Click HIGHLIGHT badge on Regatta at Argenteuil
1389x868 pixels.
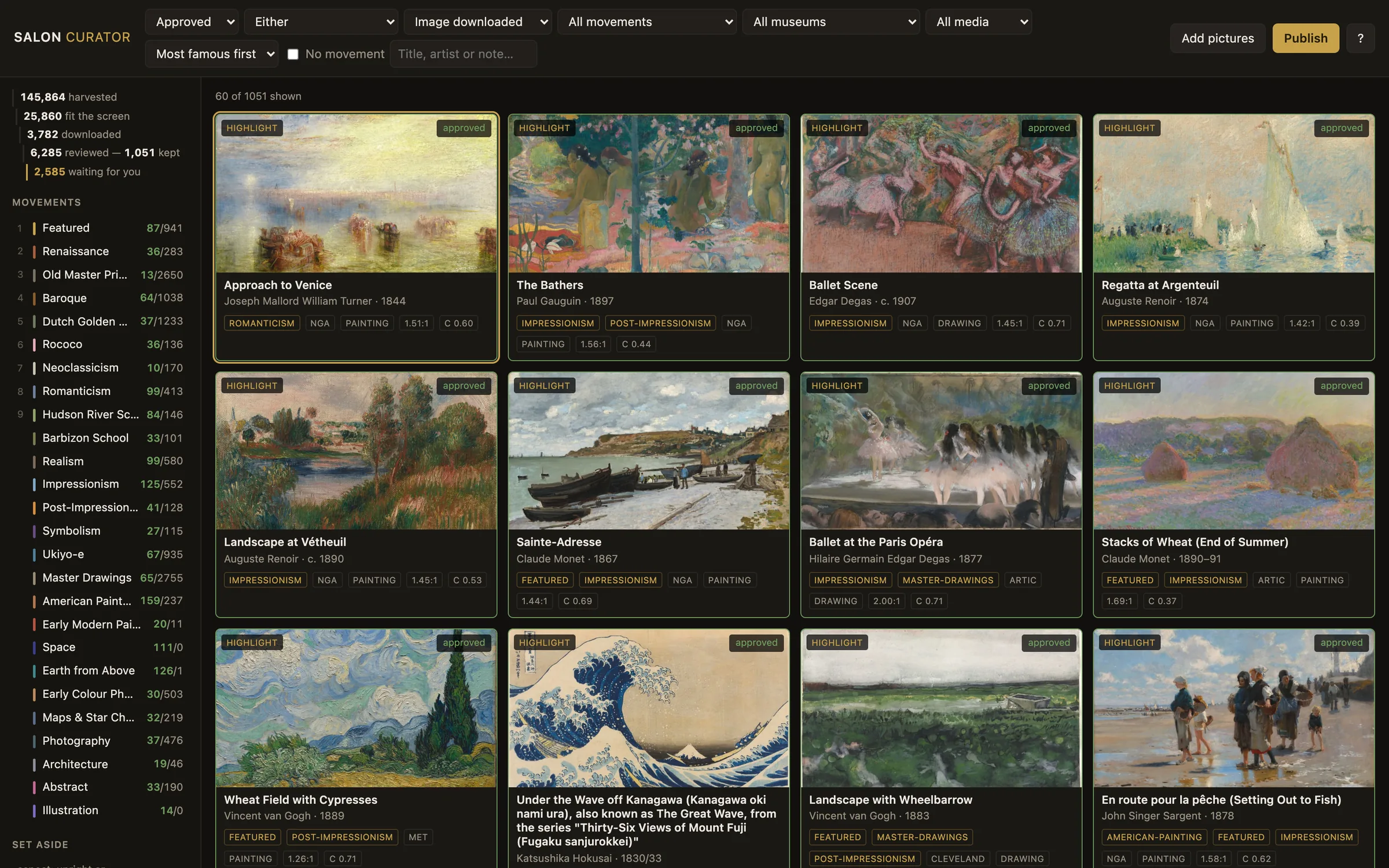1129,128
